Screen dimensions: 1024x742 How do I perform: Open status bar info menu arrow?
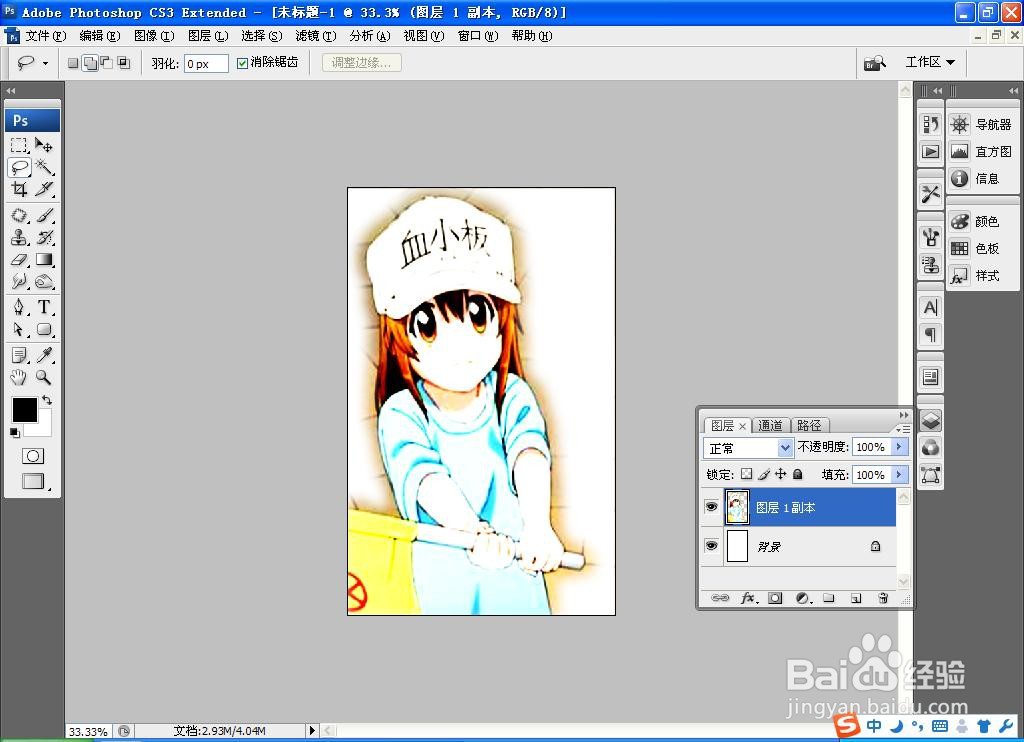(312, 730)
